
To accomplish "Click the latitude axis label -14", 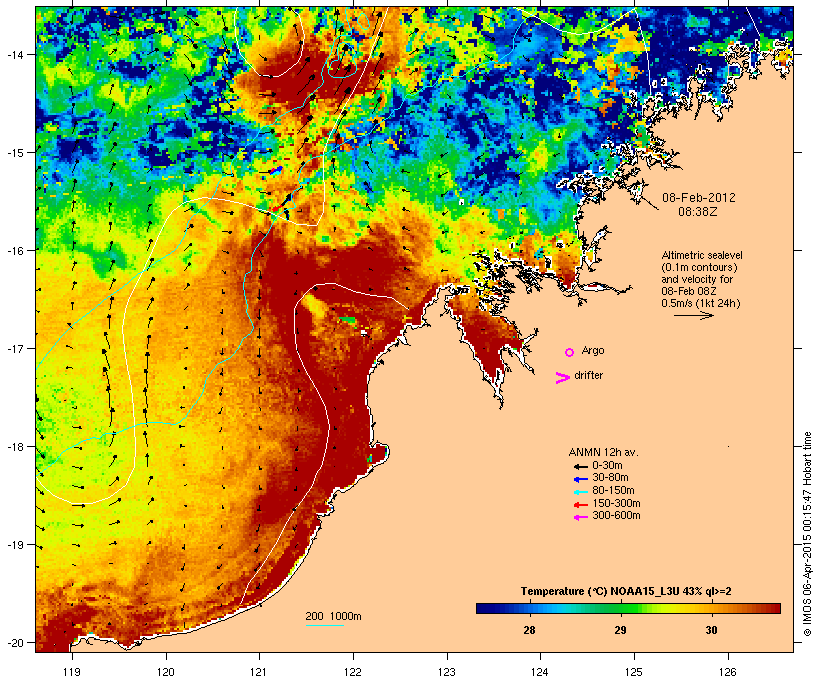I will (14, 55).
